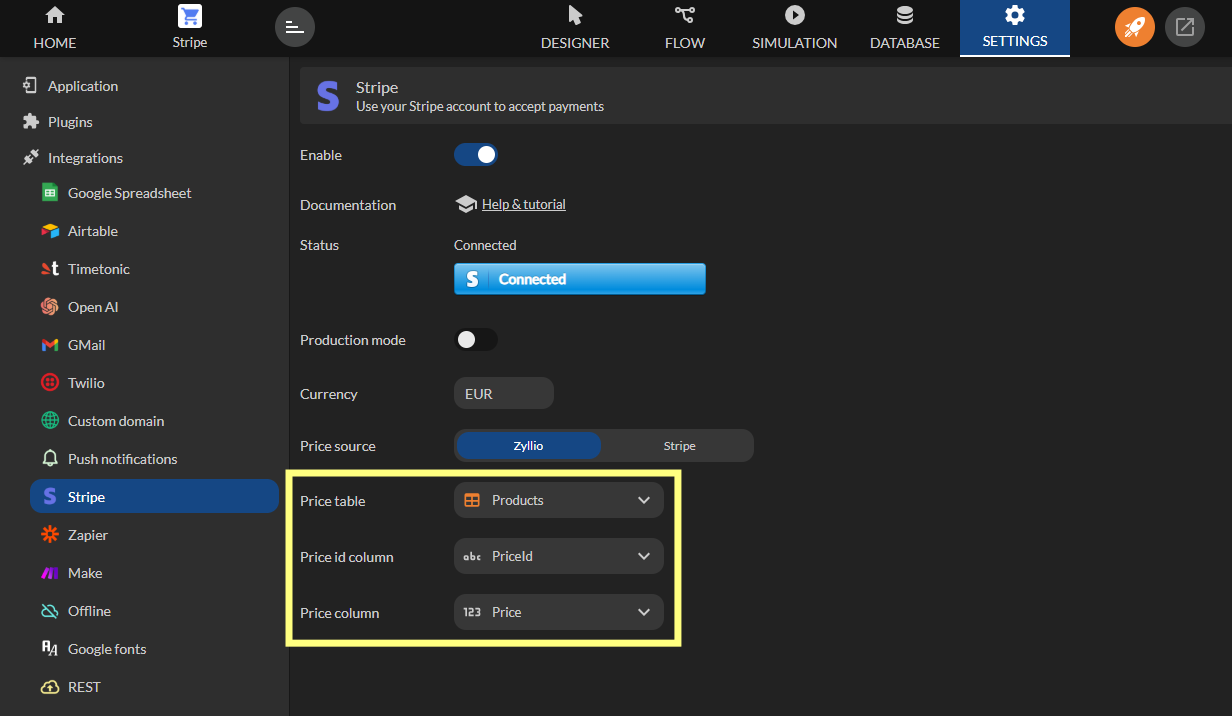Click the EUR currency field
The width and height of the screenshot is (1232, 716).
[x=503, y=394]
